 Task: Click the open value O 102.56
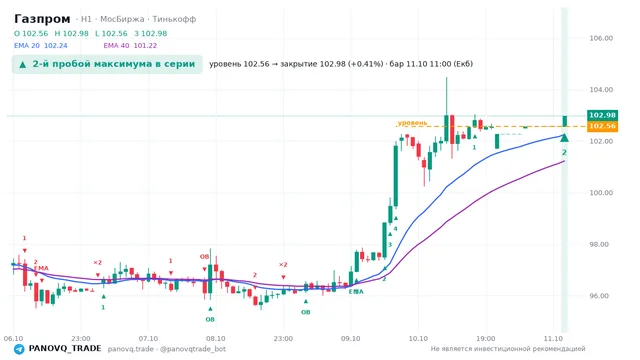click(31, 33)
